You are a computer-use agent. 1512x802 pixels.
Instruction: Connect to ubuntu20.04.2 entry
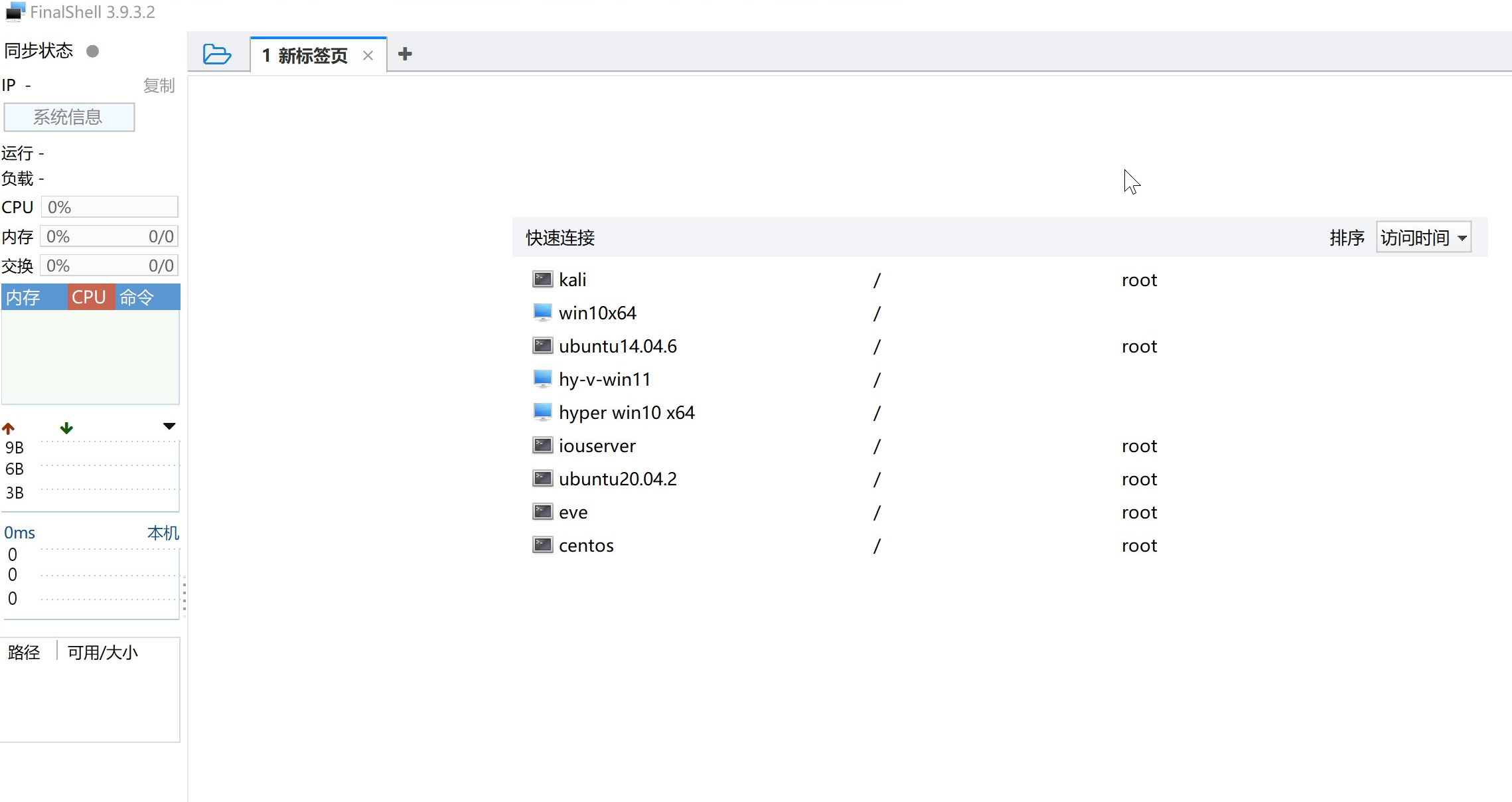618,479
